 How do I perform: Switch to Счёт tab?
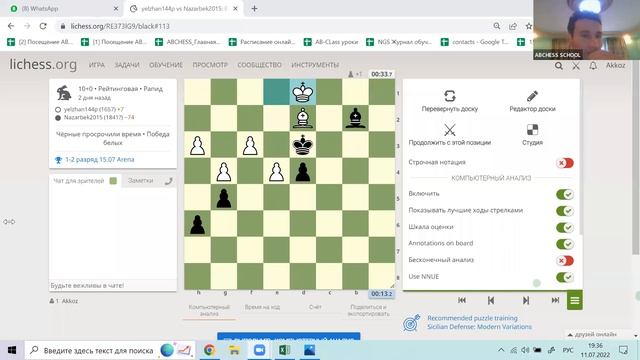[315, 307]
